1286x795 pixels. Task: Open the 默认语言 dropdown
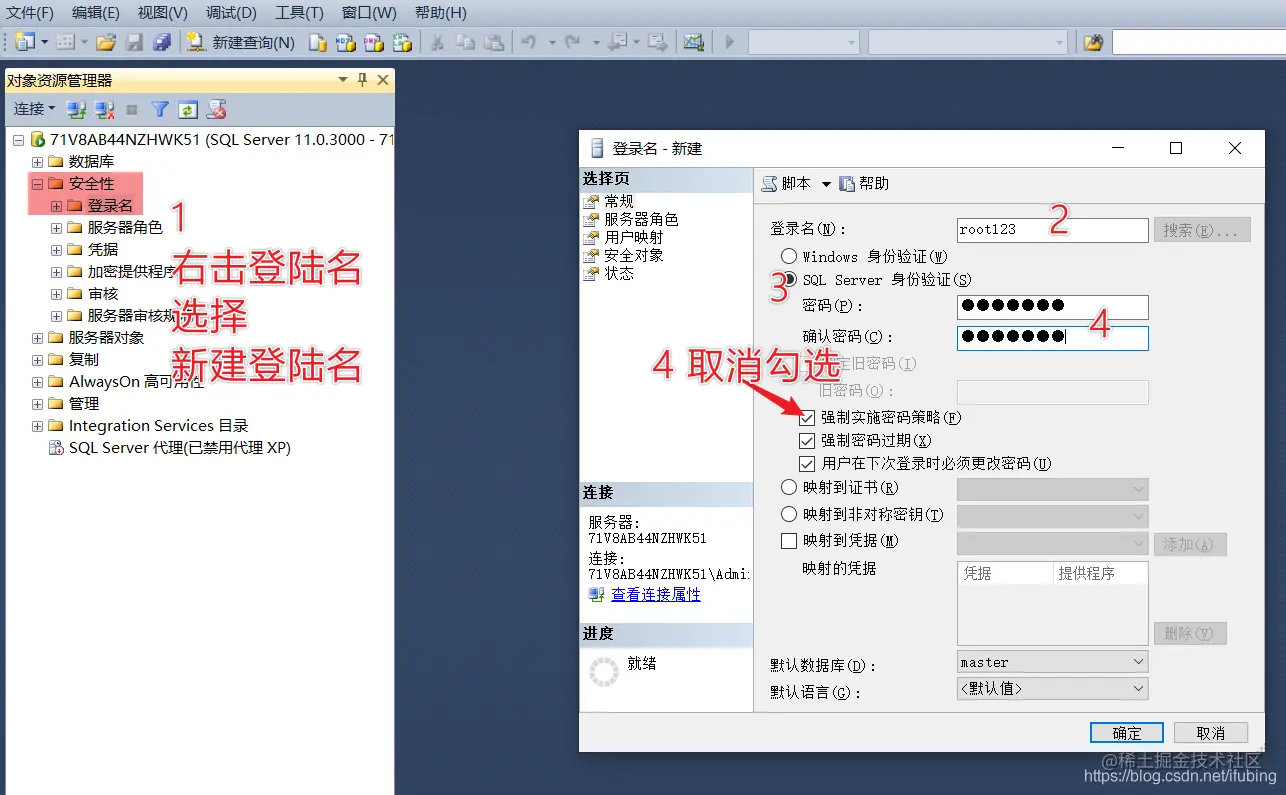pyautogui.click(x=1140, y=688)
